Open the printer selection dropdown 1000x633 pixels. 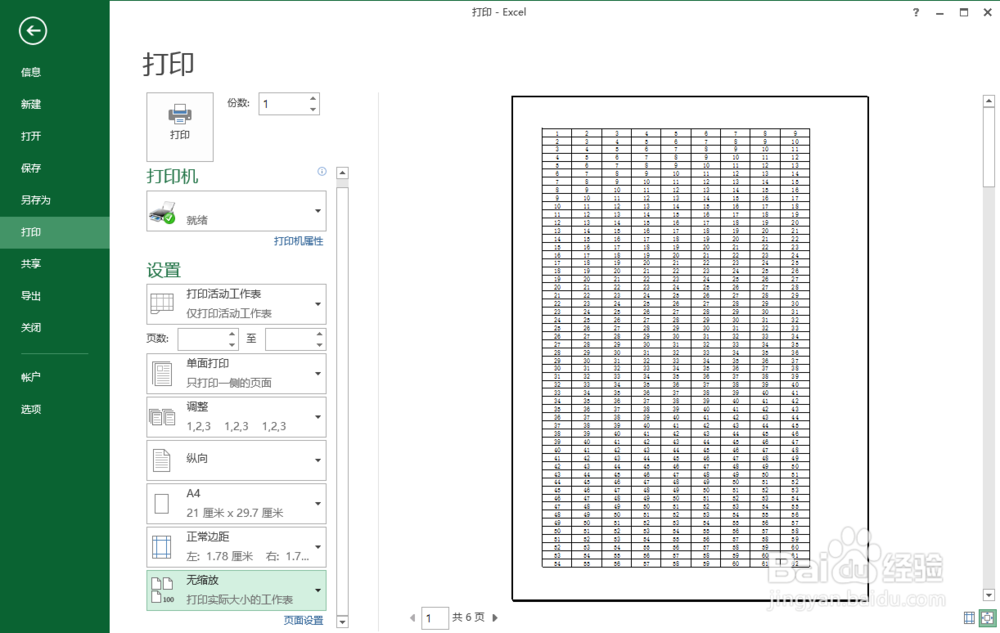(x=318, y=210)
